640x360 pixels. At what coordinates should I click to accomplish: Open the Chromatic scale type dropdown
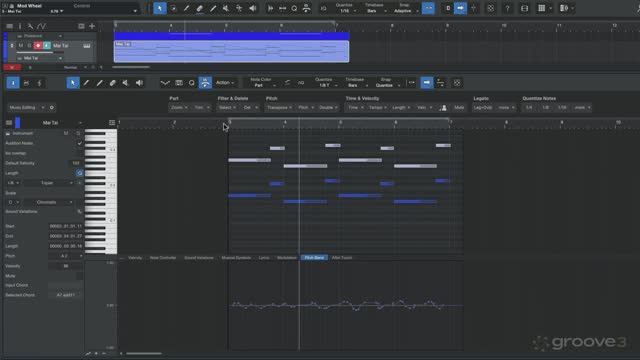click(x=49, y=202)
